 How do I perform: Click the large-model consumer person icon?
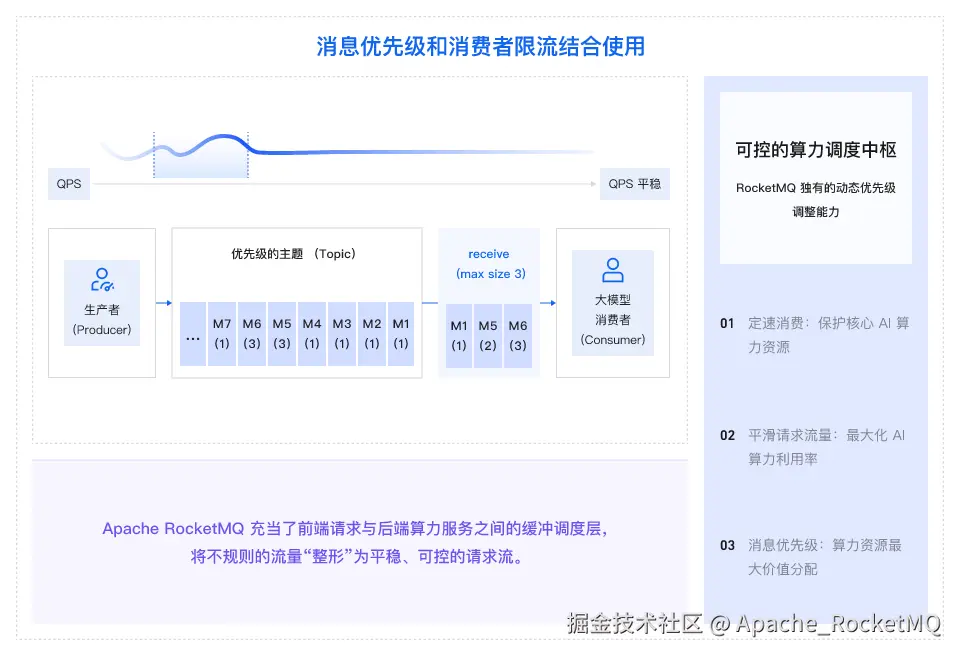[x=613, y=270]
